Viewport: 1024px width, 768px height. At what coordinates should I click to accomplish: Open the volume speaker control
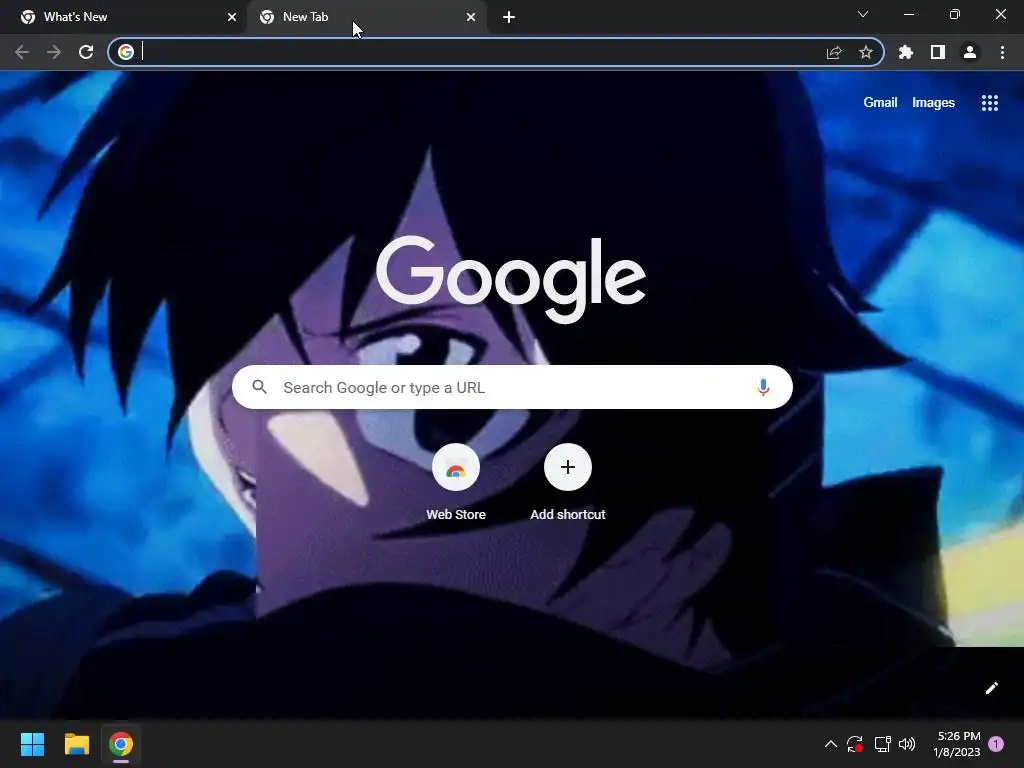click(x=907, y=744)
